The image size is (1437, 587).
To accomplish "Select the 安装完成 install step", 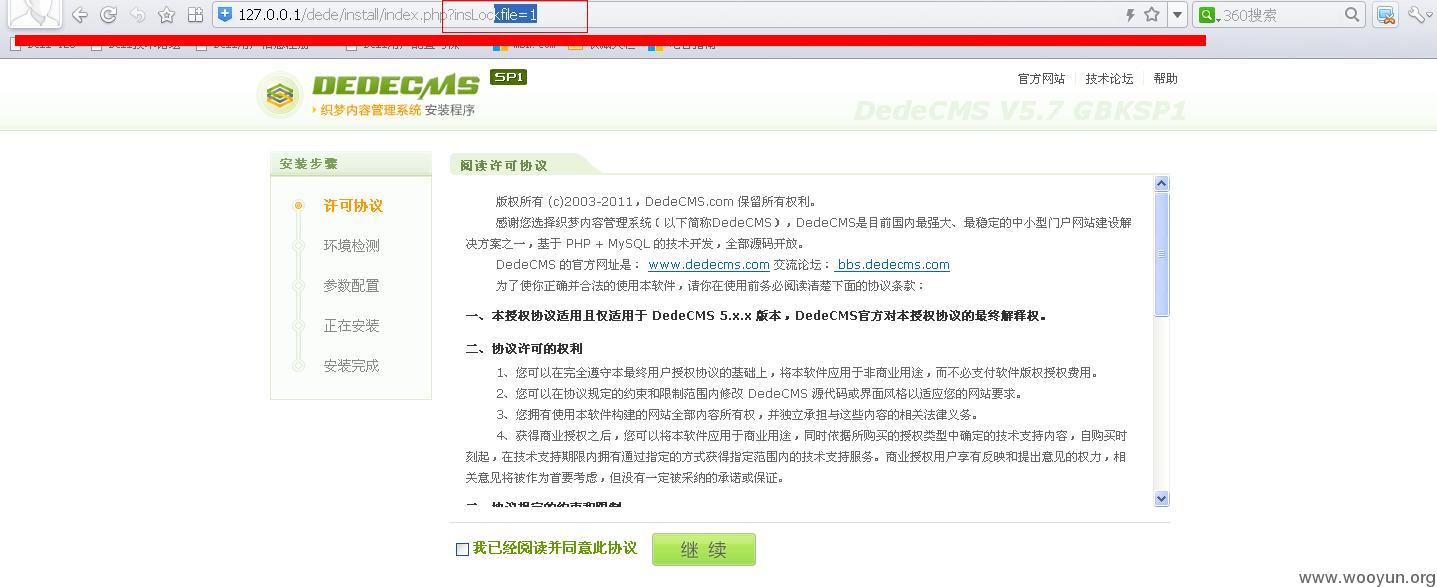I will 351,366.
